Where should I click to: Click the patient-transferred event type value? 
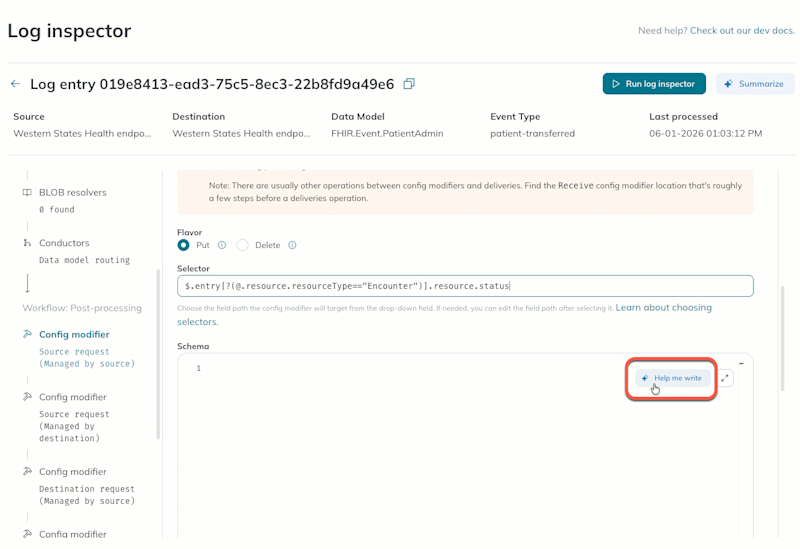pos(532,134)
